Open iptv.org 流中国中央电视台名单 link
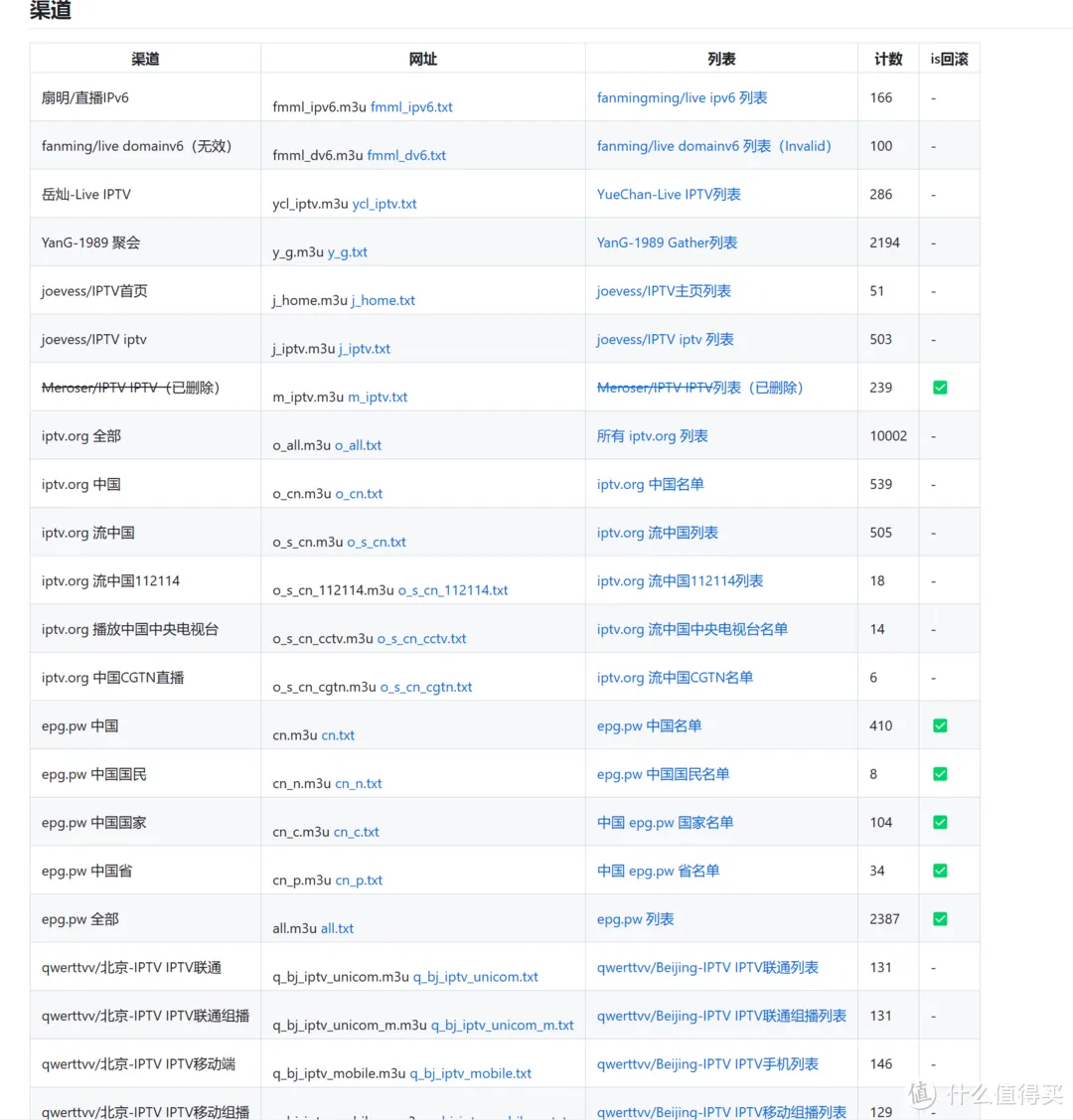Image resolution: width=1073 pixels, height=1120 pixels. point(692,629)
